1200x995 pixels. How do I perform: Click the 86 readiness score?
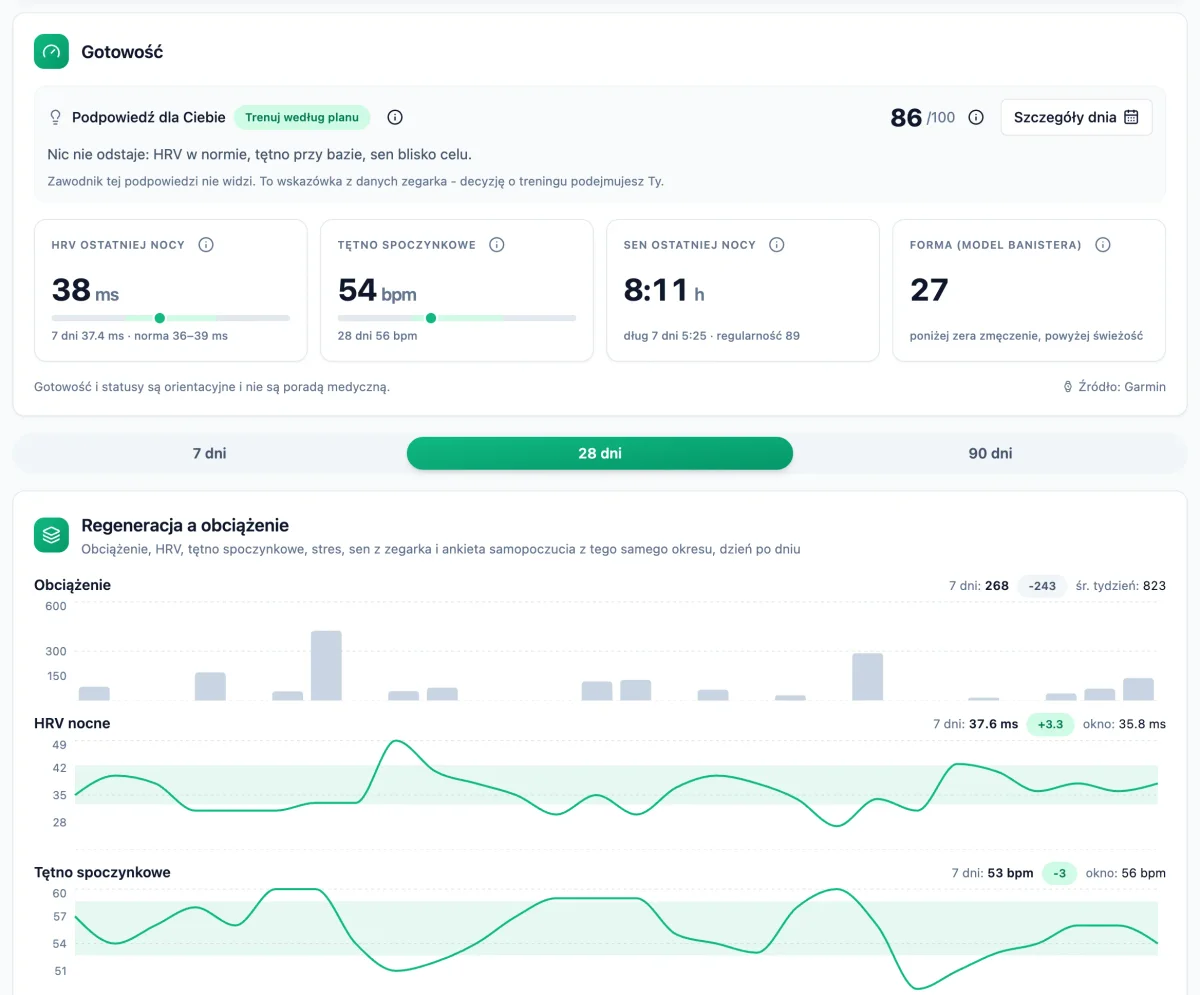pos(906,118)
